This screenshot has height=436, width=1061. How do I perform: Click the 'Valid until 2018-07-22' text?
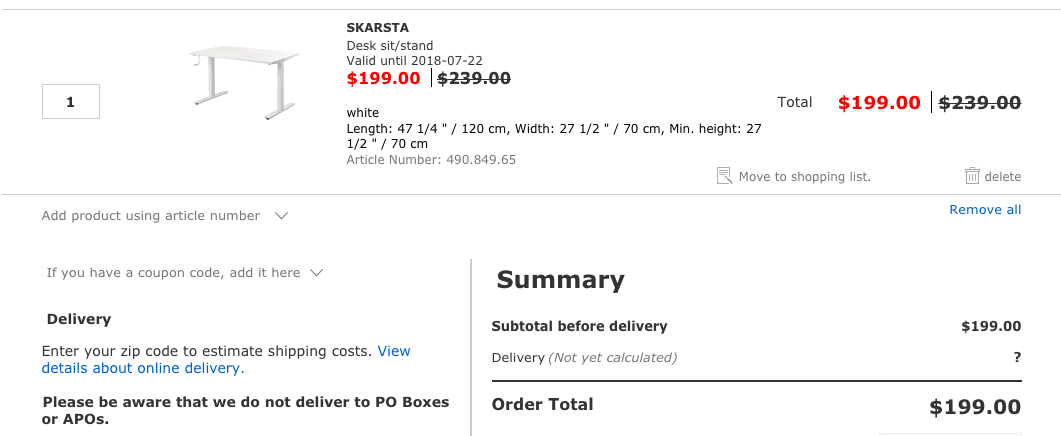415,61
